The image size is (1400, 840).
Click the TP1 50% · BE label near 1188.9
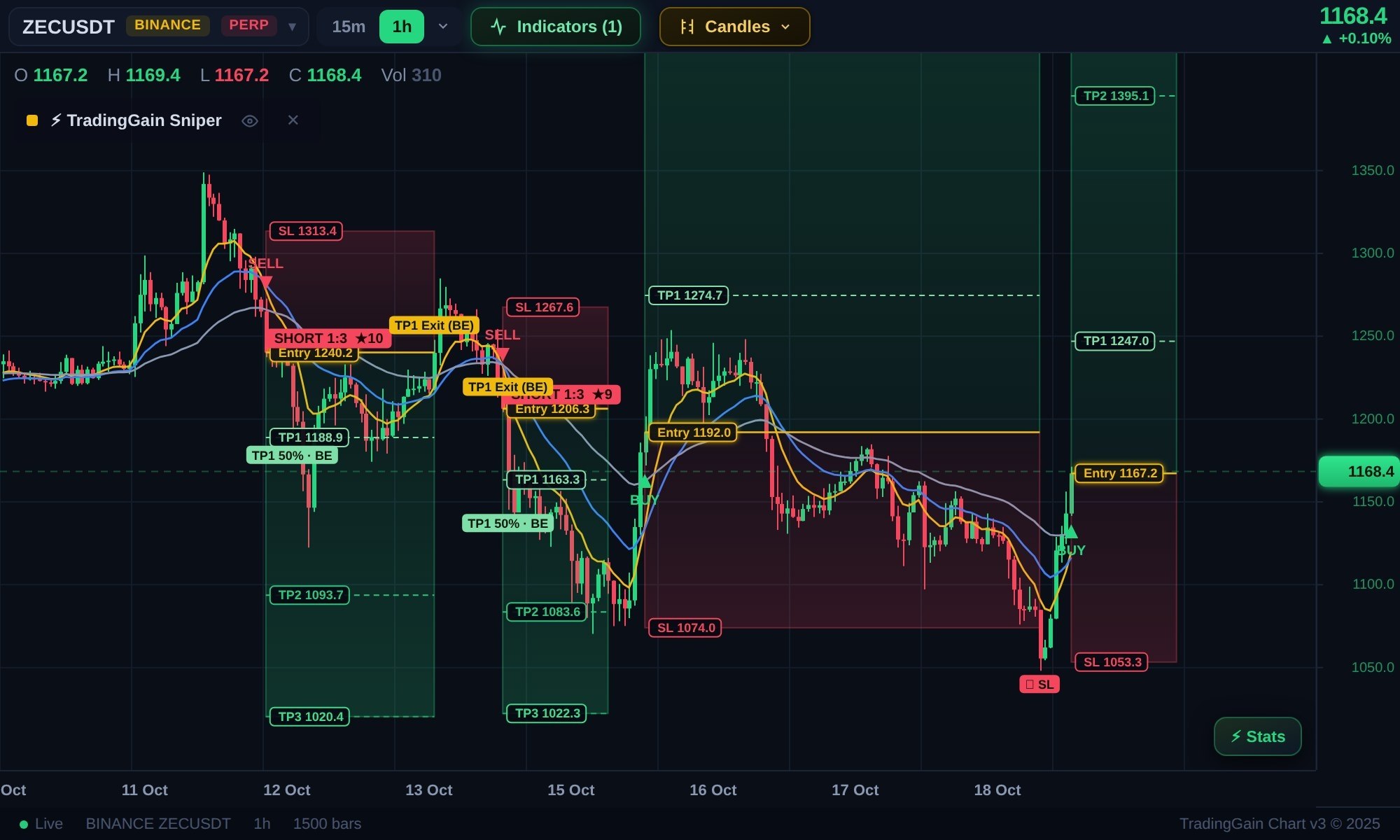pos(292,456)
